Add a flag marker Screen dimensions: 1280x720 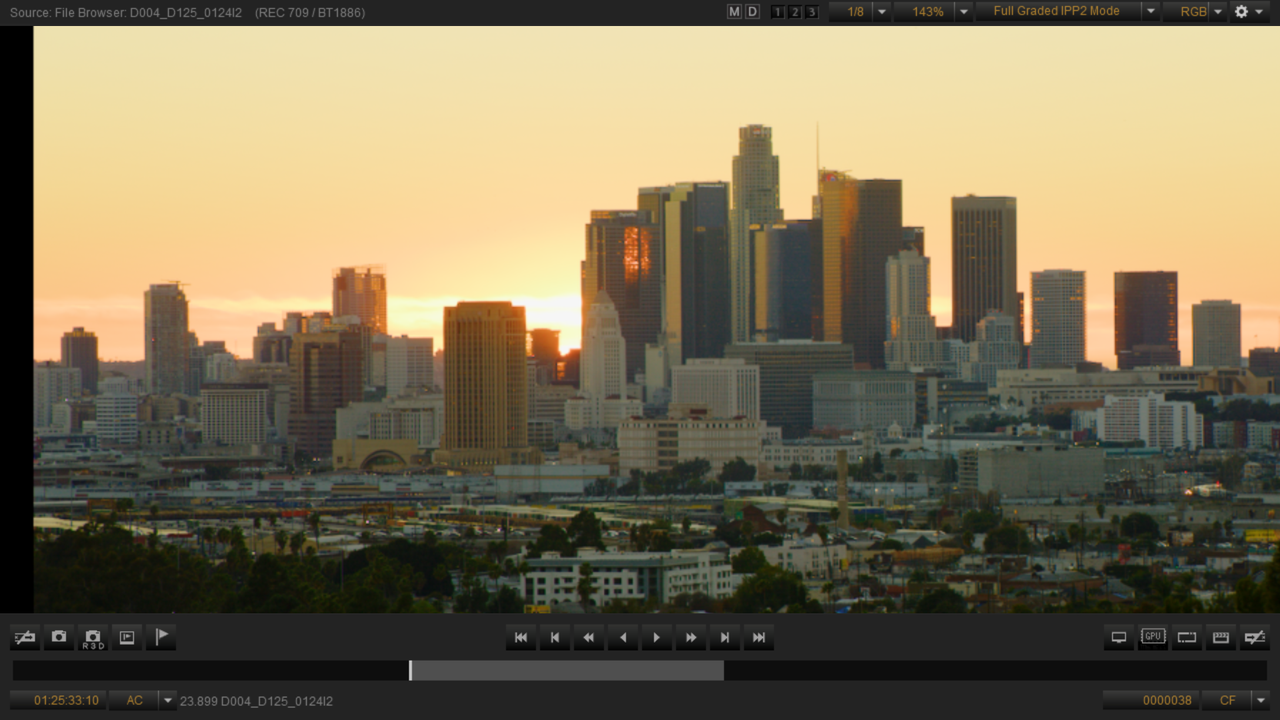pyautogui.click(x=160, y=637)
